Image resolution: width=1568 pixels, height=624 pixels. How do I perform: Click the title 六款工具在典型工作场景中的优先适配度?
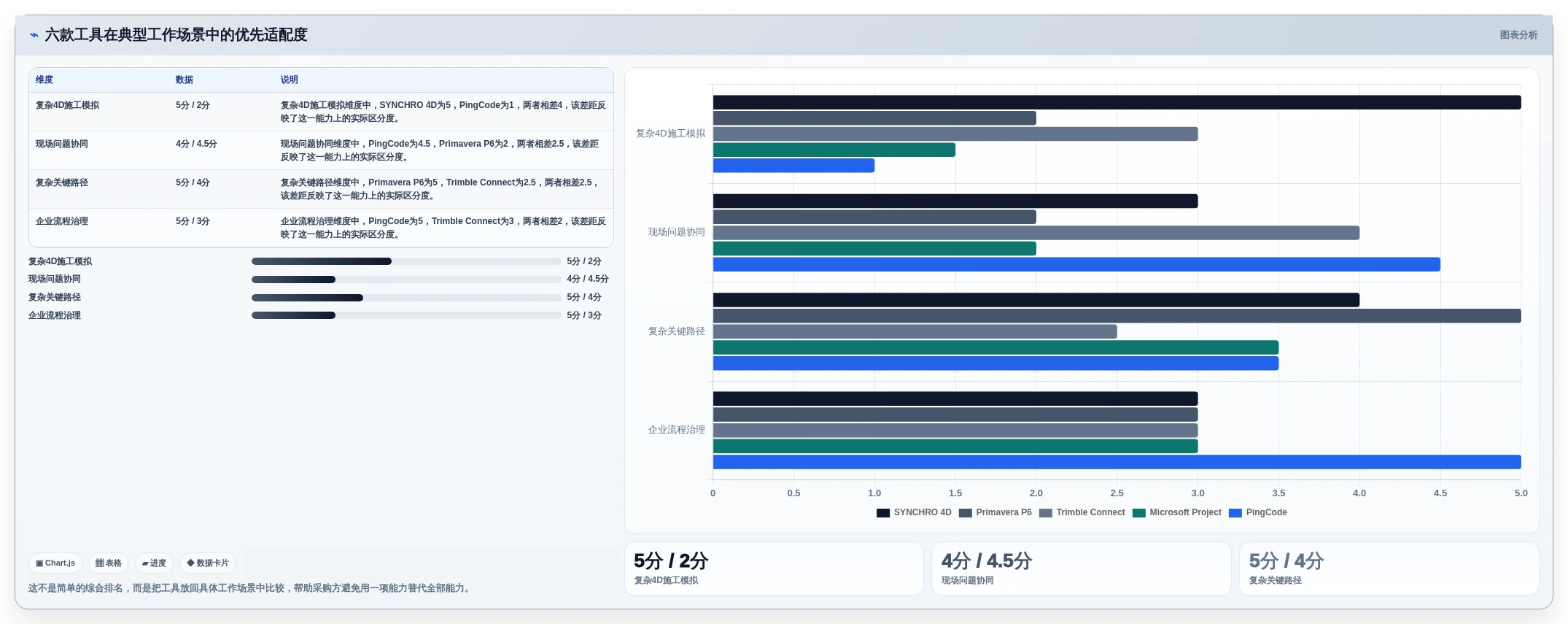tap(176, 35)
